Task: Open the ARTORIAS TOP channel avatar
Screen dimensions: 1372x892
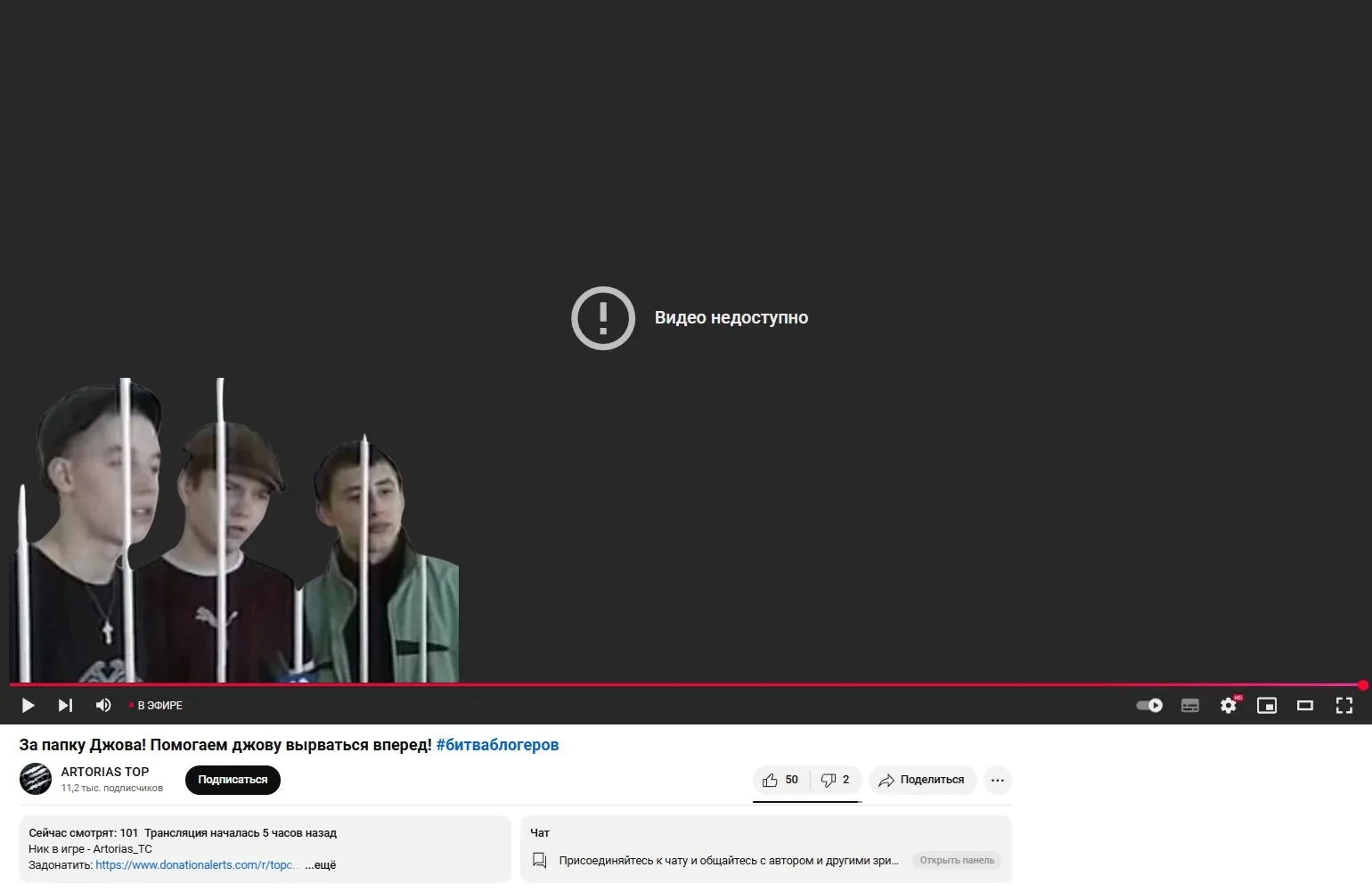Action: coord(36,780)
